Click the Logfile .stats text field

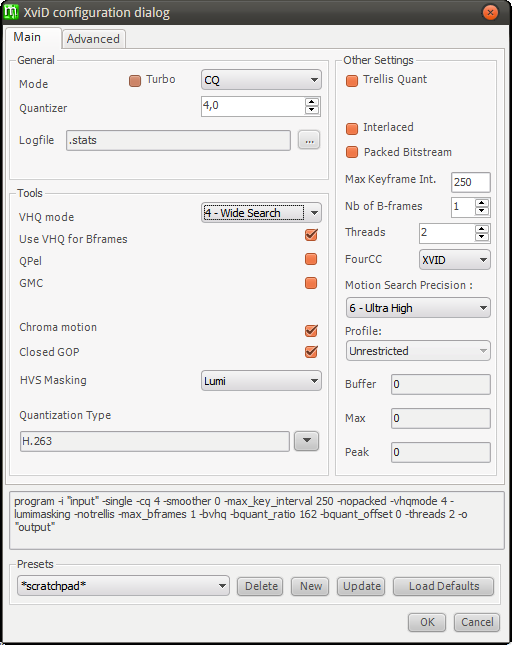[178, 140]
